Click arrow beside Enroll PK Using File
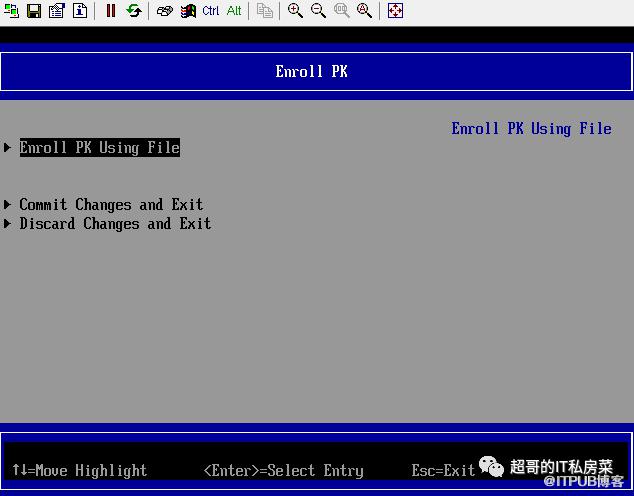Viewport: 634px width, 496px height. coord(8,148)
